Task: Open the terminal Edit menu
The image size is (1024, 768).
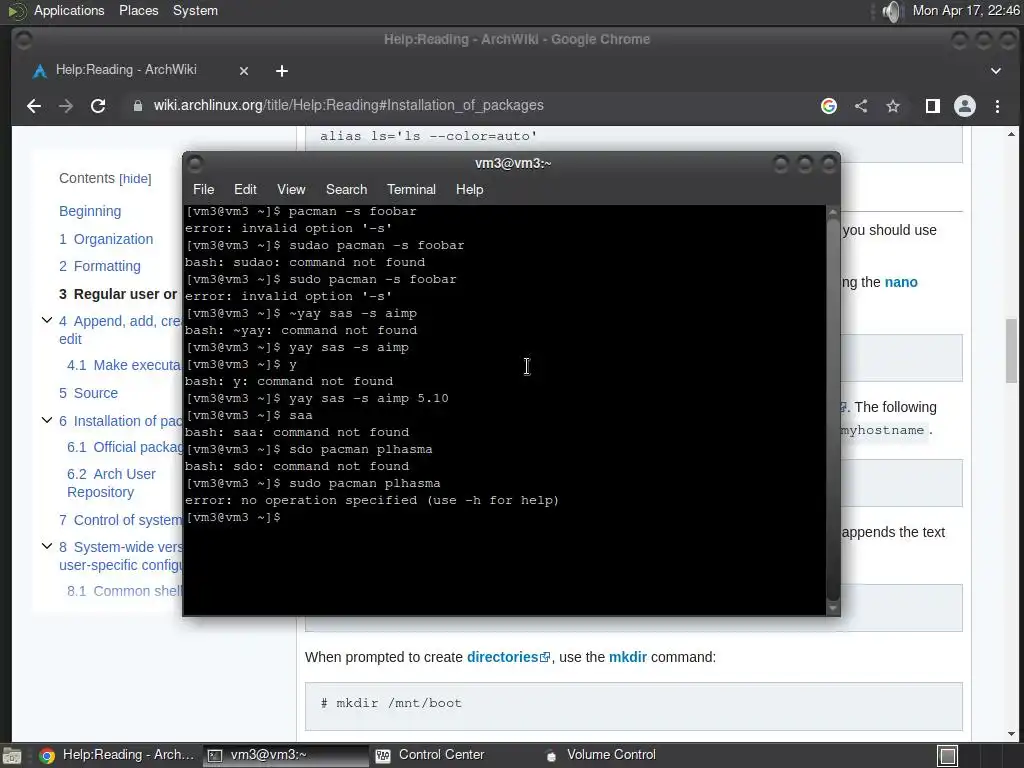Action: click(245, 189)
